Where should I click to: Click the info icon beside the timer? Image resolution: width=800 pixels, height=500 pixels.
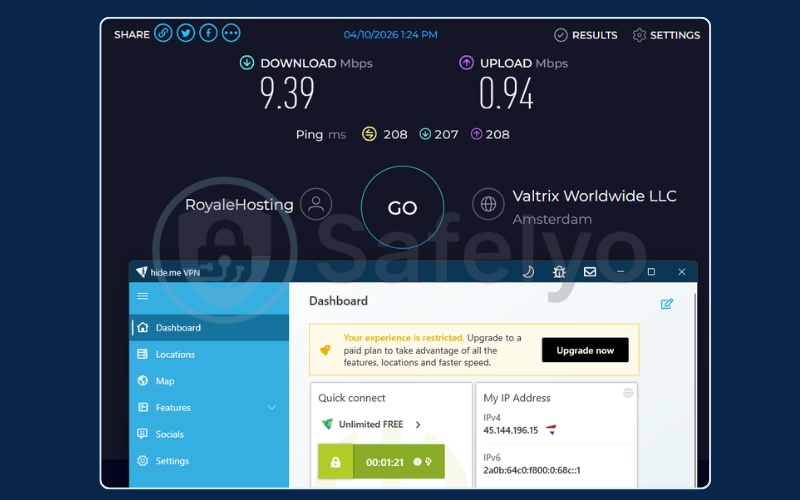[x=417, y=462]
